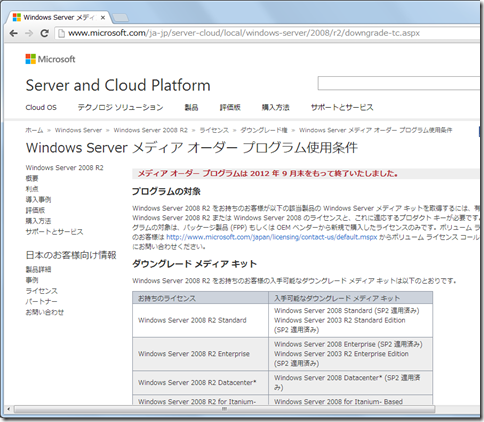
Task: Click the browser Back arrow
Action: pos(14,33)
